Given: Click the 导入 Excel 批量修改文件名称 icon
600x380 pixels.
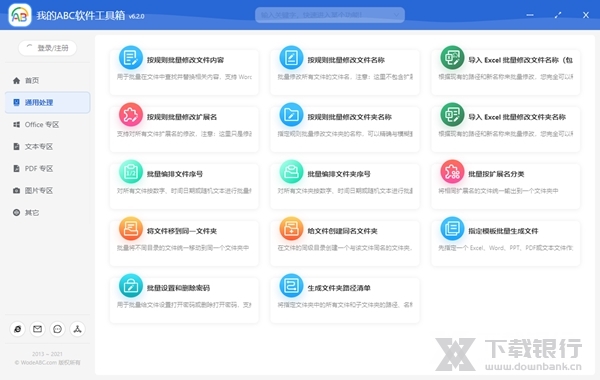Looking at the screenshot, I should pyautogui.click(x=452, y=58).
